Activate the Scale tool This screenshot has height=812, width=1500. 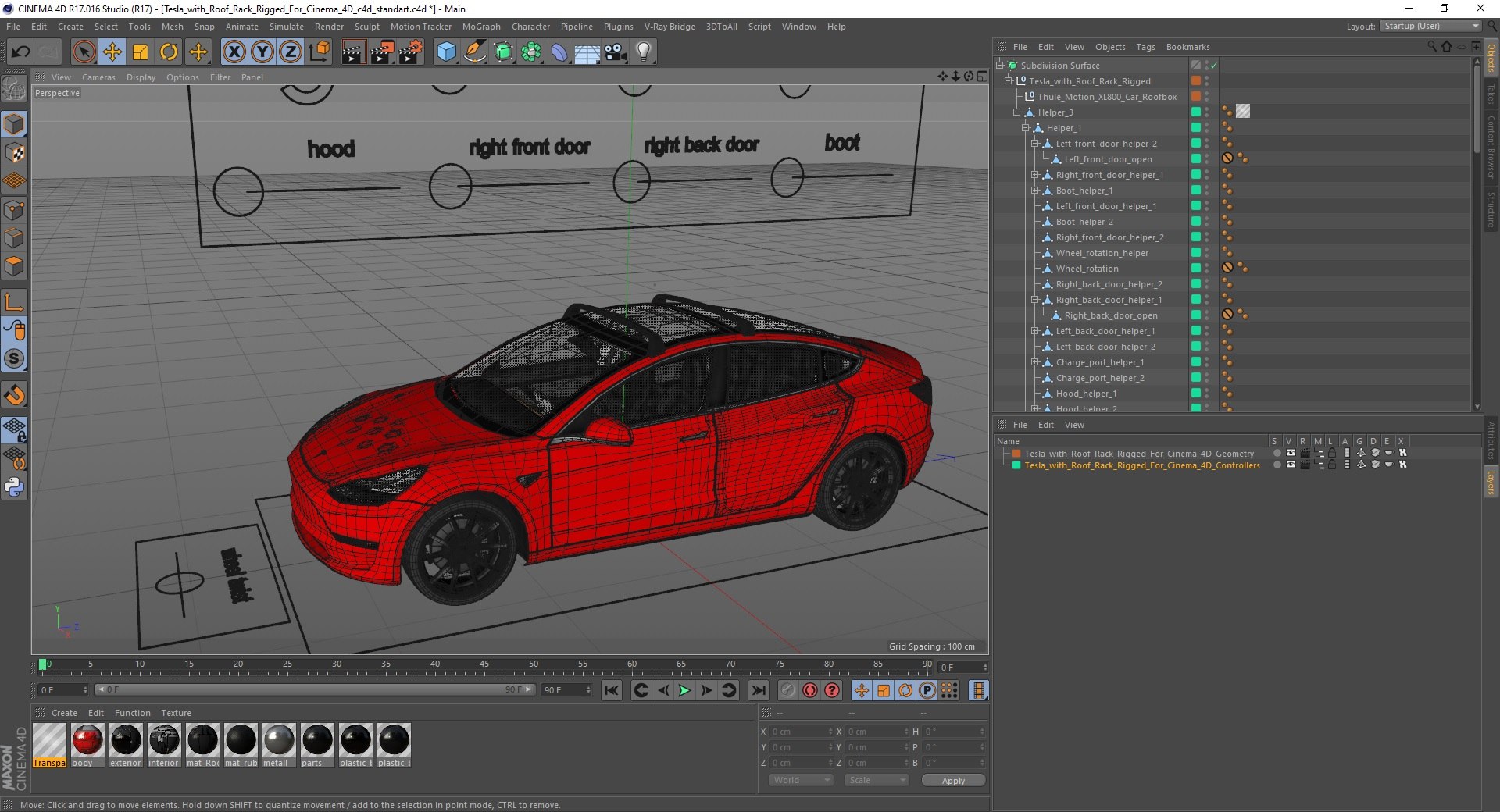coord(141,52)
